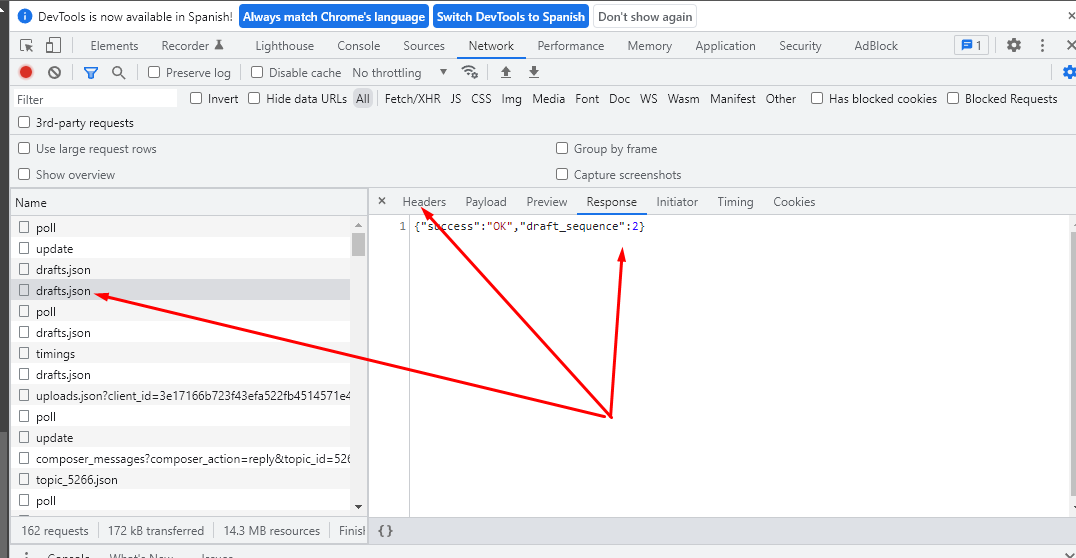
Task: Click the network Filter text field
Action: click(95, 99)
